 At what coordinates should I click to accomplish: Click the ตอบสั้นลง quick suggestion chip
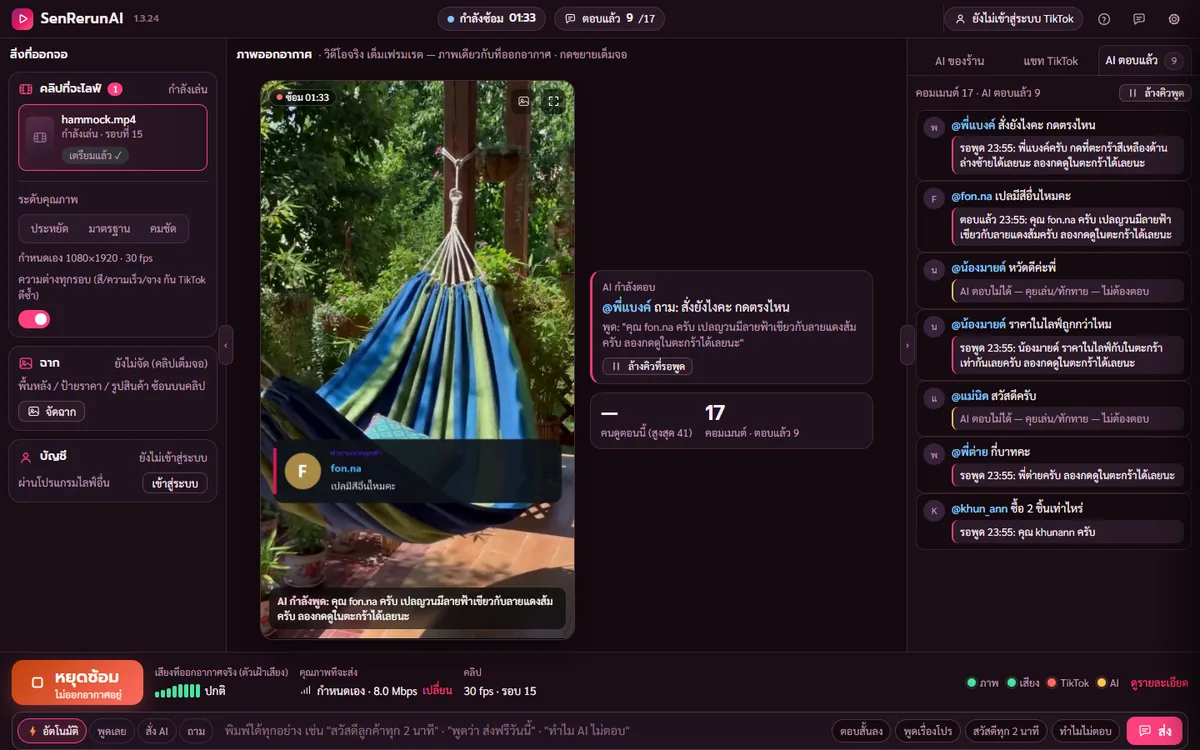tap(861, 731)
